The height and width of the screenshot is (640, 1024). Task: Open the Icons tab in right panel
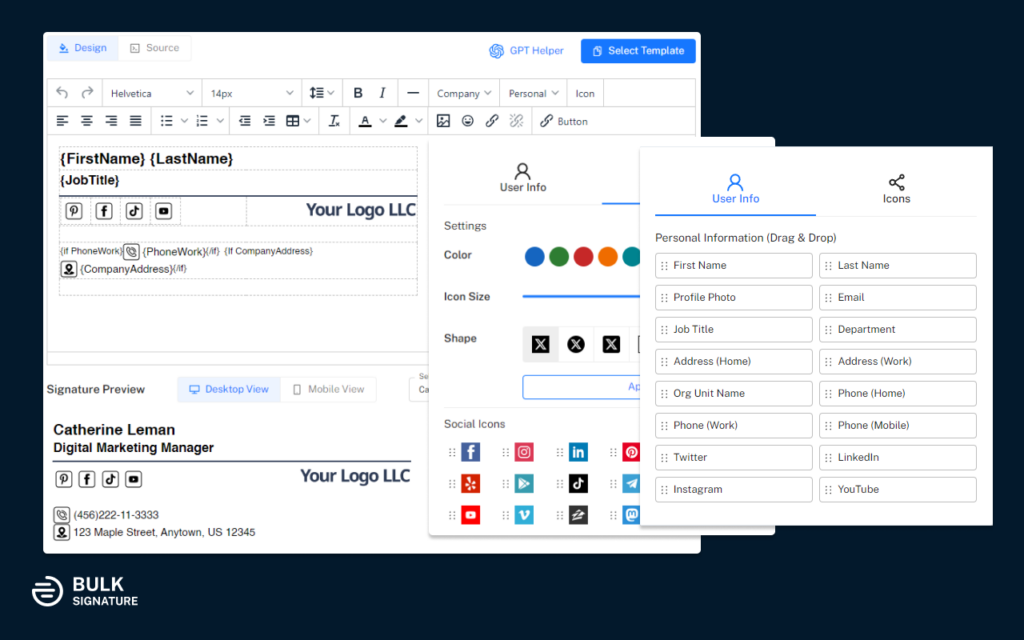click(896, 188)
